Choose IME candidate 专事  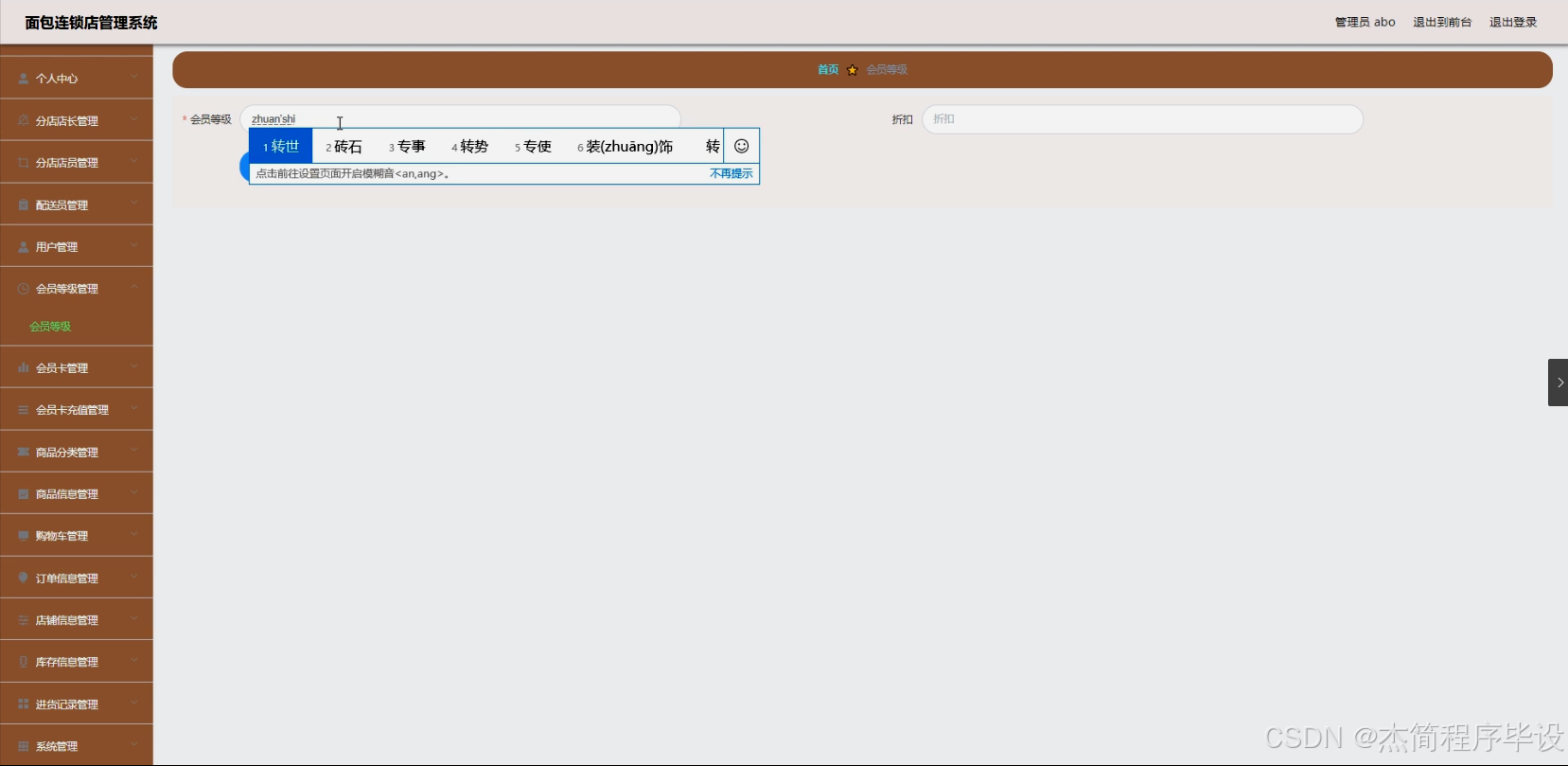[407, 147]
